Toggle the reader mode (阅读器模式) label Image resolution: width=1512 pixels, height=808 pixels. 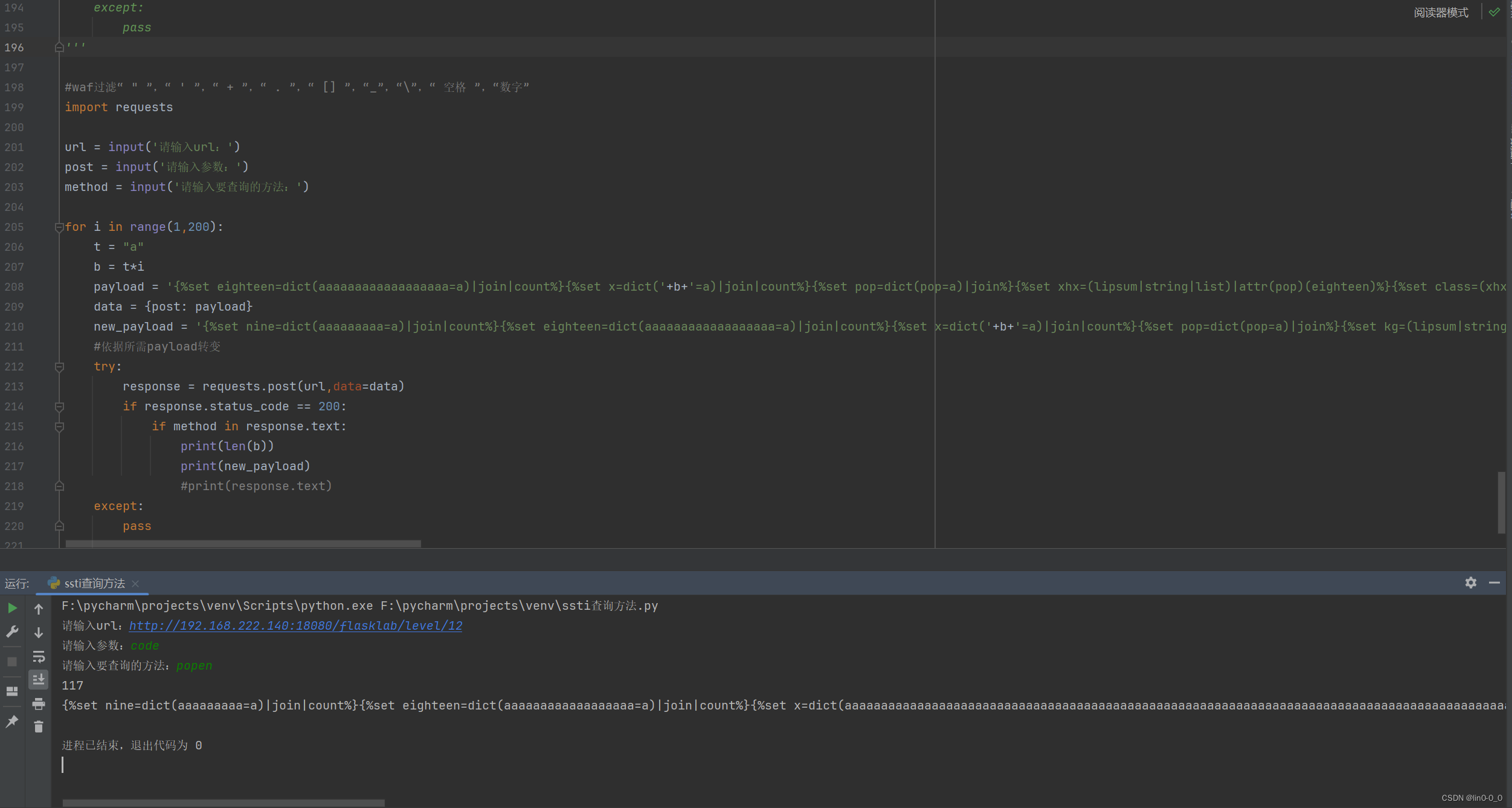click(1441, 13)
